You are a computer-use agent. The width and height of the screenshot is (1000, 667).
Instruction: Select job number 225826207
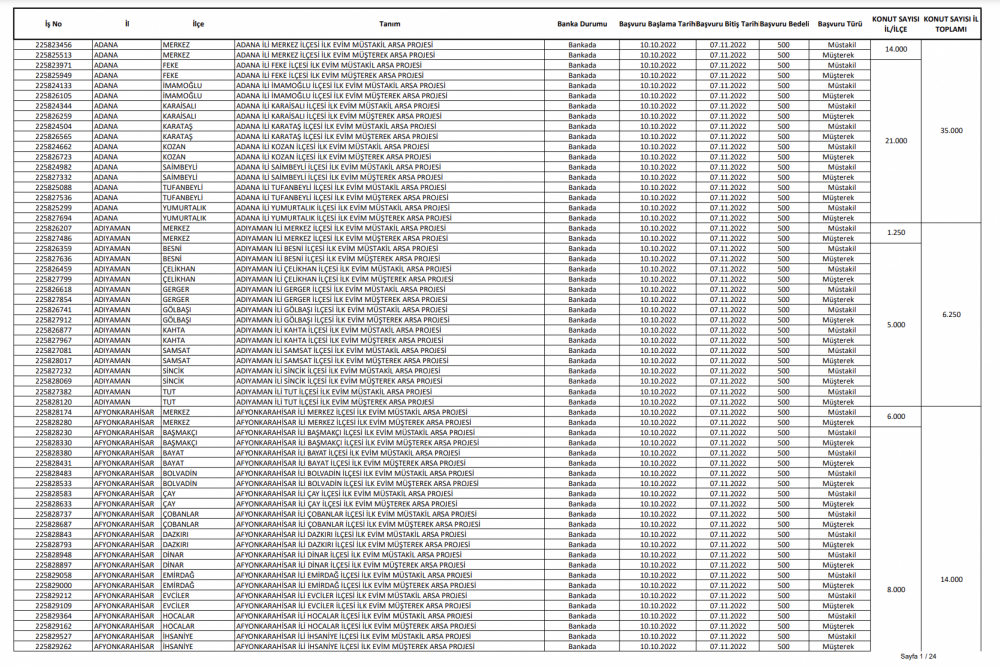point(54,228)
